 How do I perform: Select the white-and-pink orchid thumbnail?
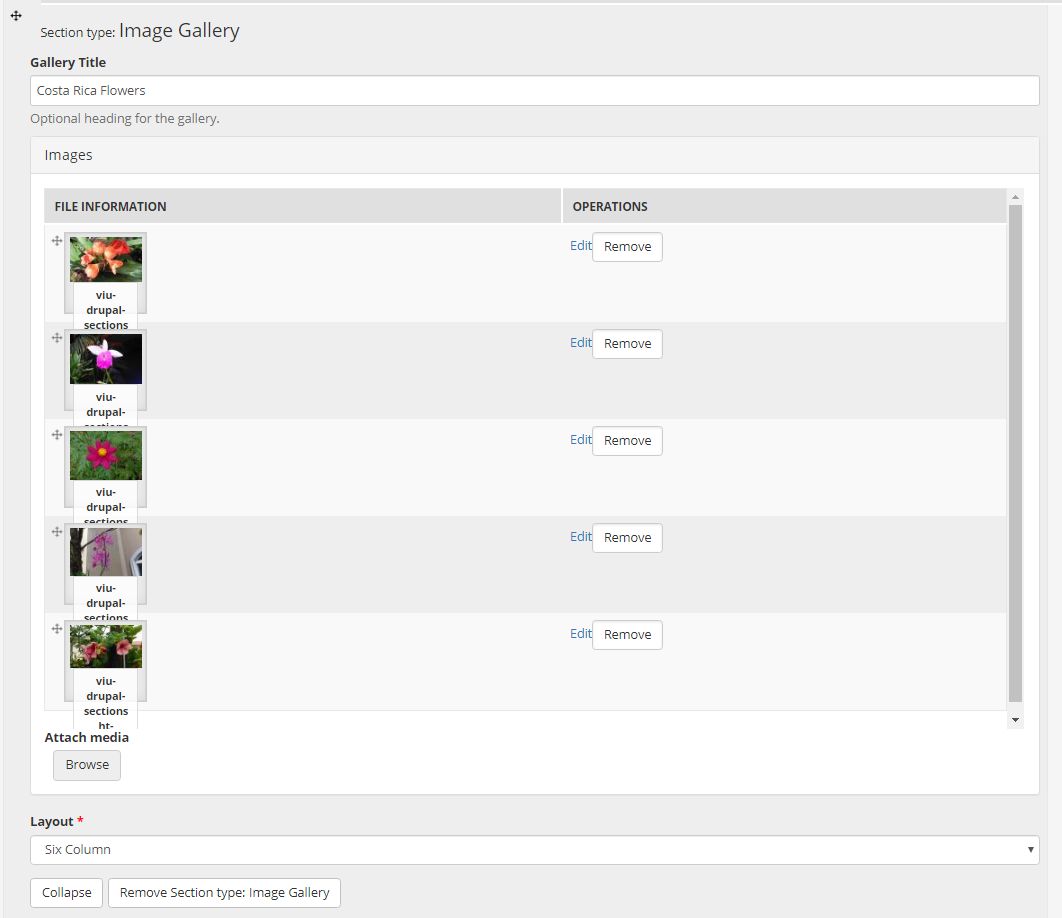(106, 358)
